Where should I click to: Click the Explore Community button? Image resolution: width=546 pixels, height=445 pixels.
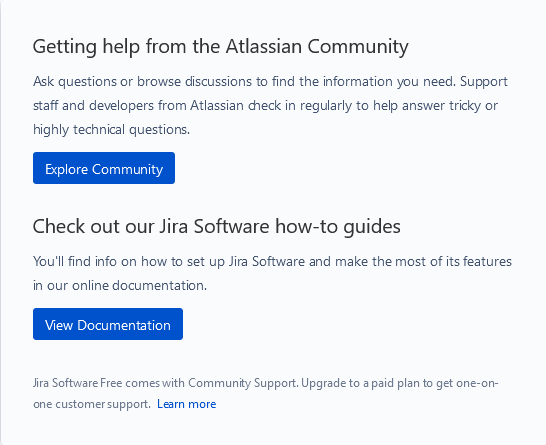tap(104, 168)
